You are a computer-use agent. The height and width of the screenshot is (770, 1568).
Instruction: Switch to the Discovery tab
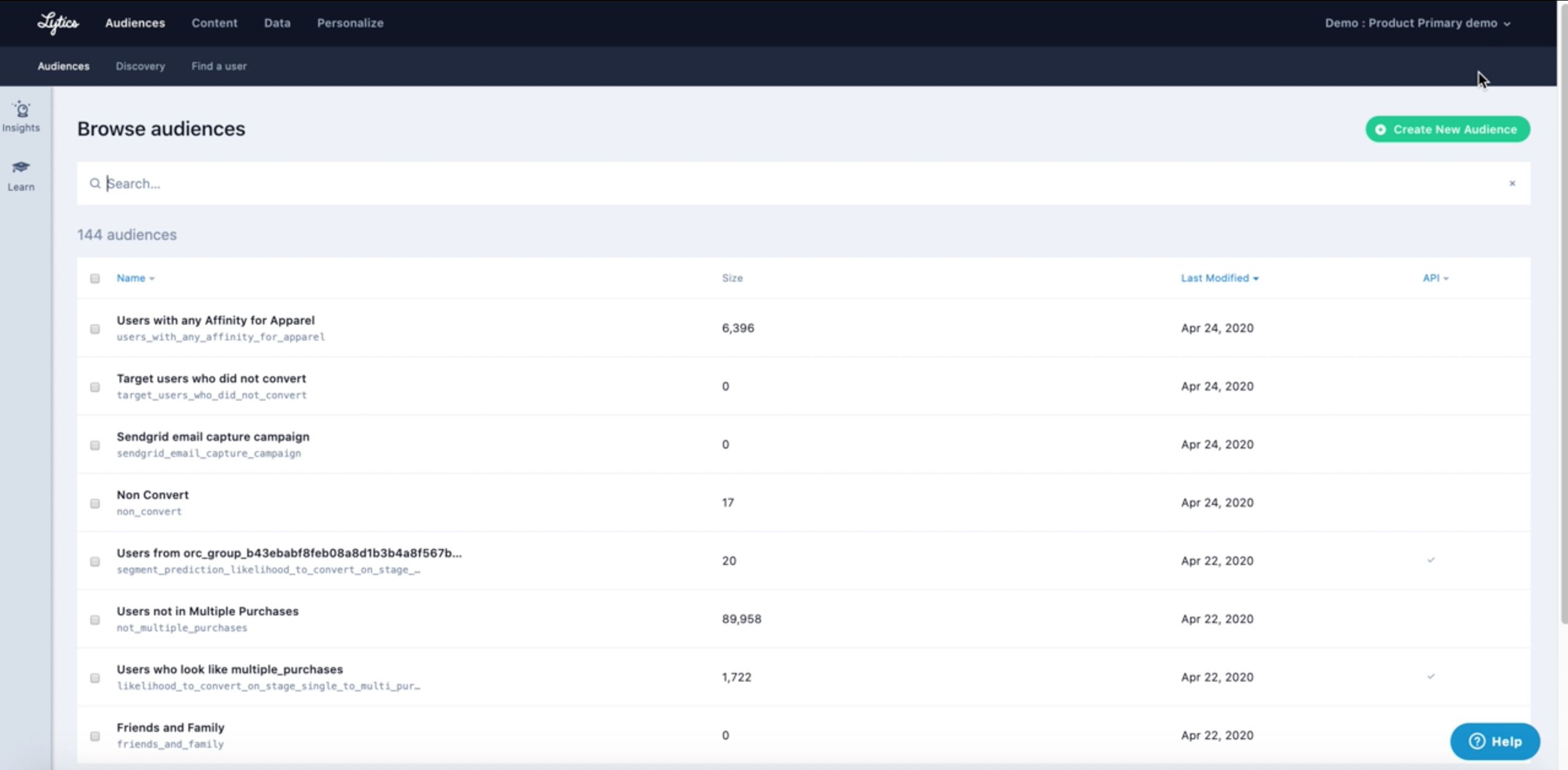click(x=140, y=66)
